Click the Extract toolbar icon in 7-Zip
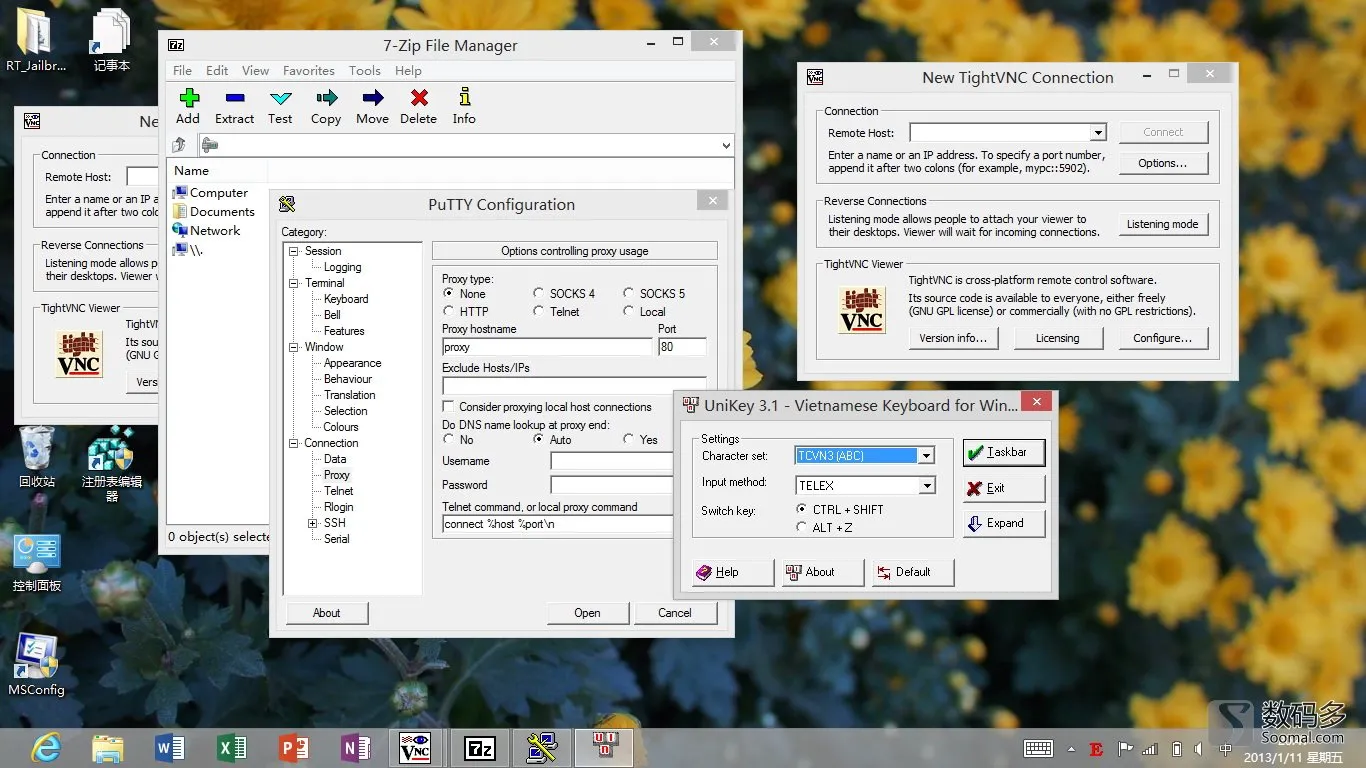Screen dimensions: 1366x768 click(x=234, y=97)
